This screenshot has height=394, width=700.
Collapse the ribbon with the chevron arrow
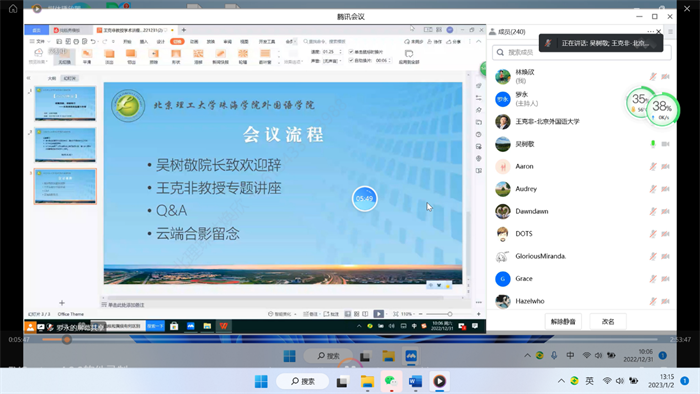[x=479, y=41]
